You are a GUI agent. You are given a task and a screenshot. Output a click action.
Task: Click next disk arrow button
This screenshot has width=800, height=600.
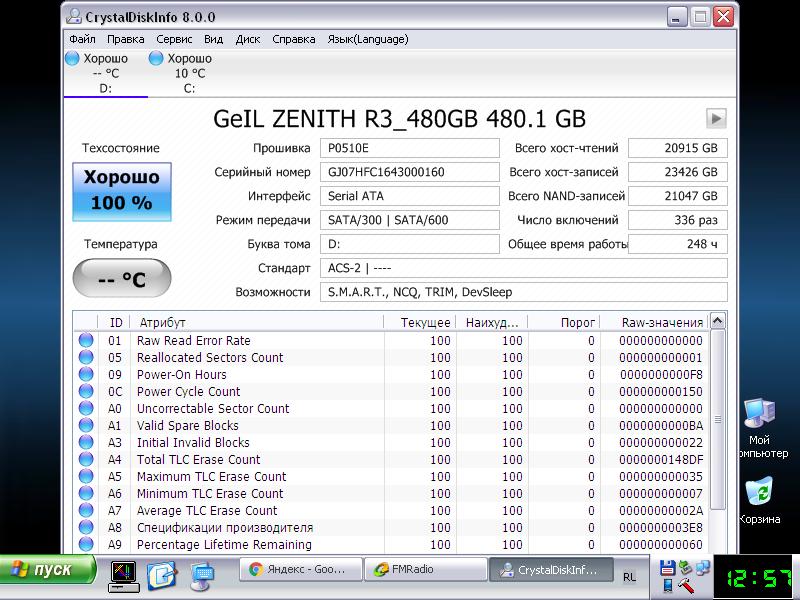pos(716,118)
